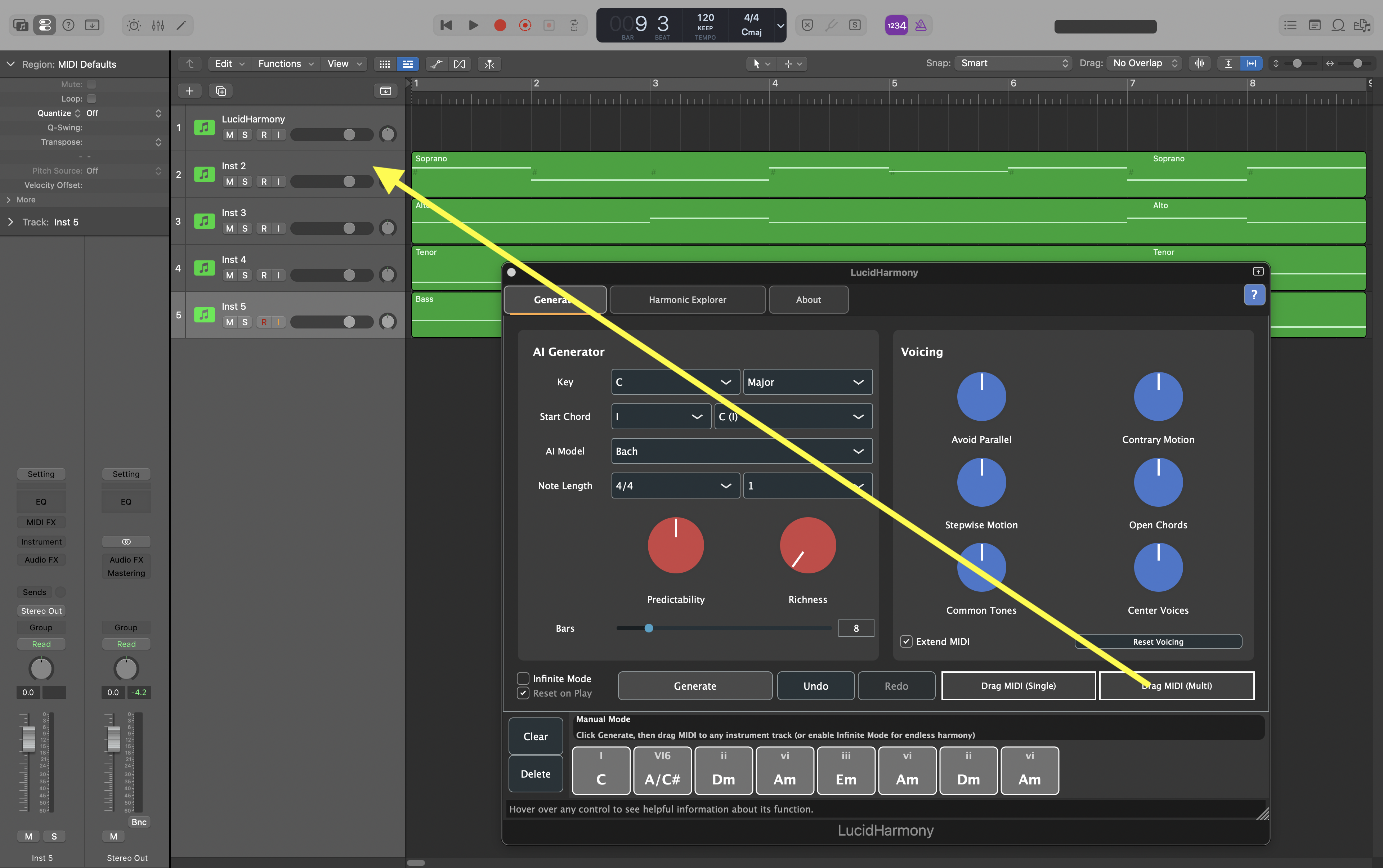Viewport: 1383px width, 868px height.
Task: Click the red Predictability knob
Action: 676,545
